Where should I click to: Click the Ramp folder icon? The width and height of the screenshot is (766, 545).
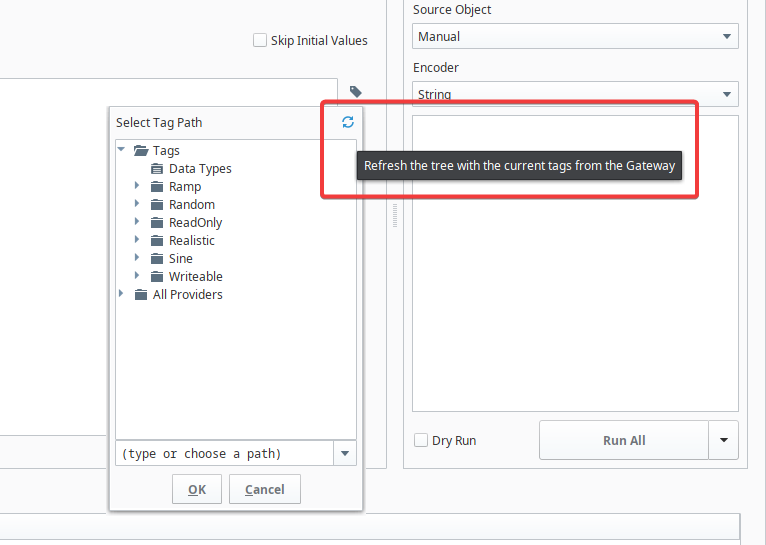pos(157,187)
